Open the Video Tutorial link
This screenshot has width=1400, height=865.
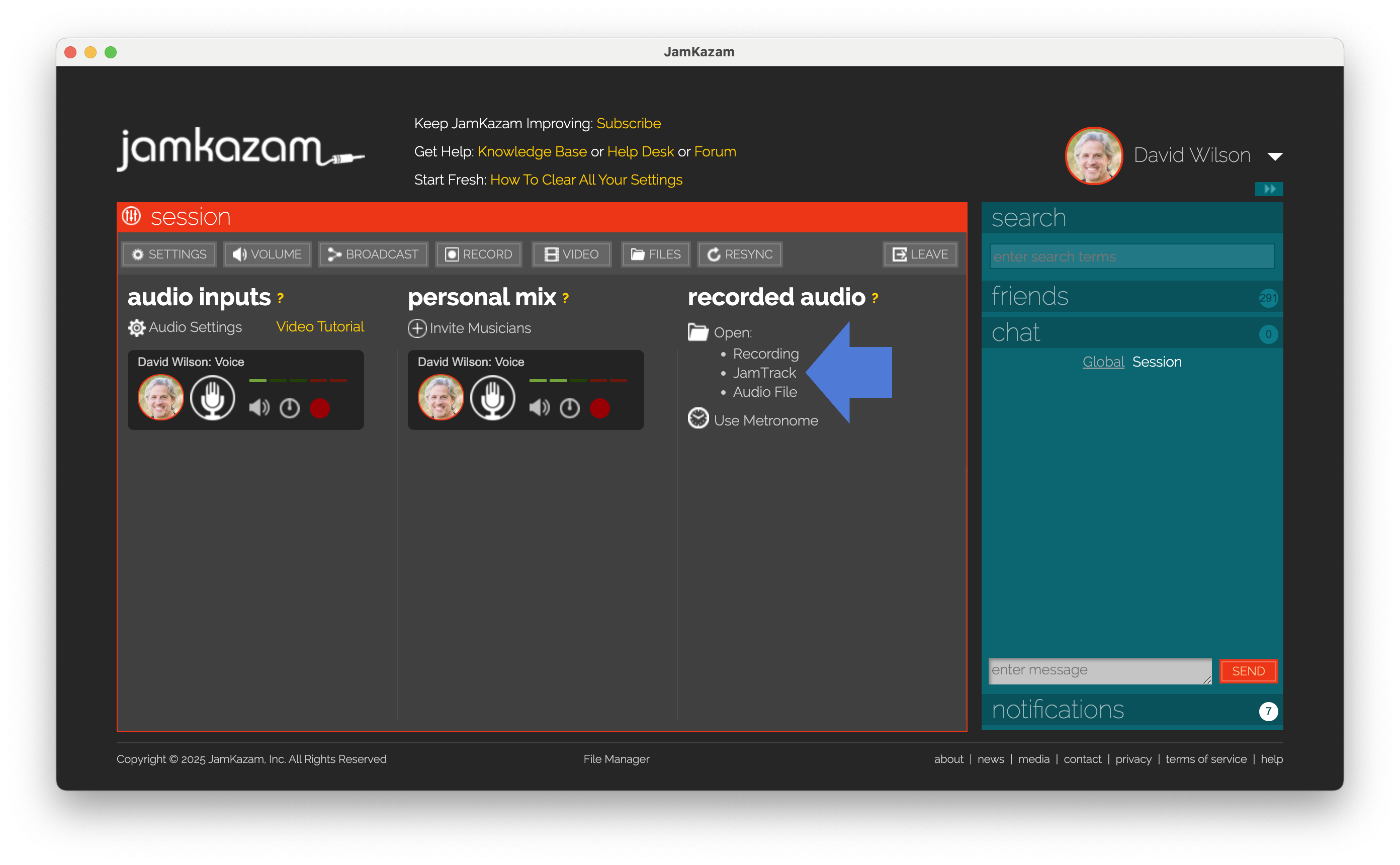coord(320,327)
